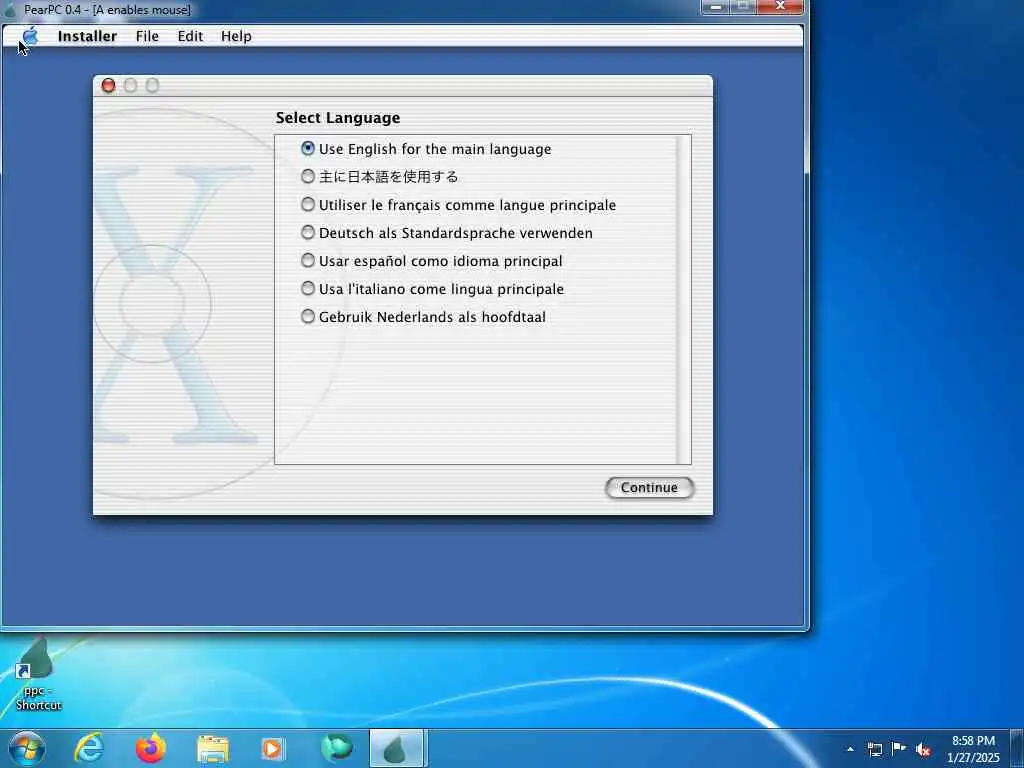The width and height of the screenshot is (1024, 768).
Task: Open the Action Center flag icon
Action: tap(899, 748)
